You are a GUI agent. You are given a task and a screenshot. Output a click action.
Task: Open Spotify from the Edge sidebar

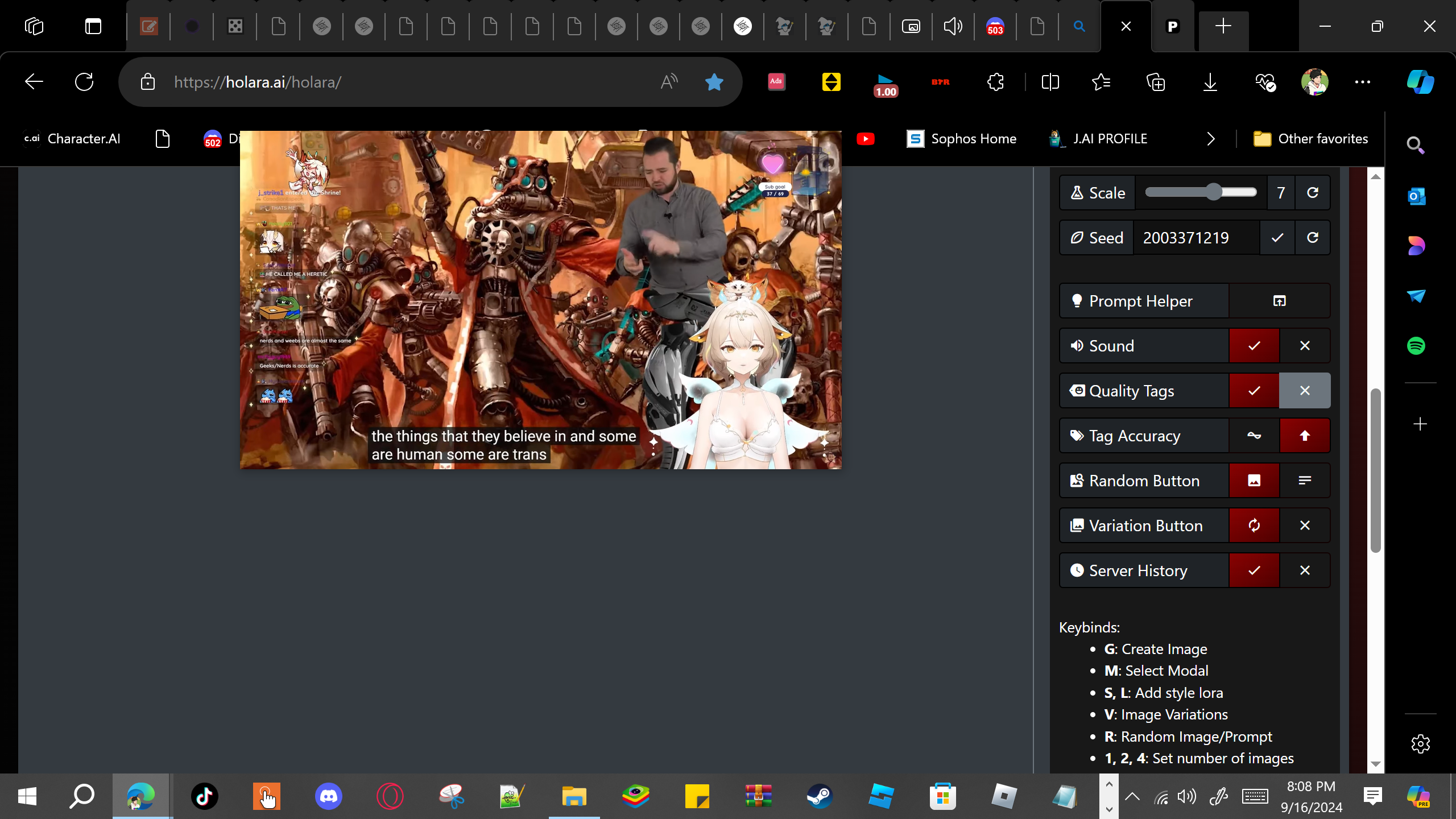(x=1416, y=346)
